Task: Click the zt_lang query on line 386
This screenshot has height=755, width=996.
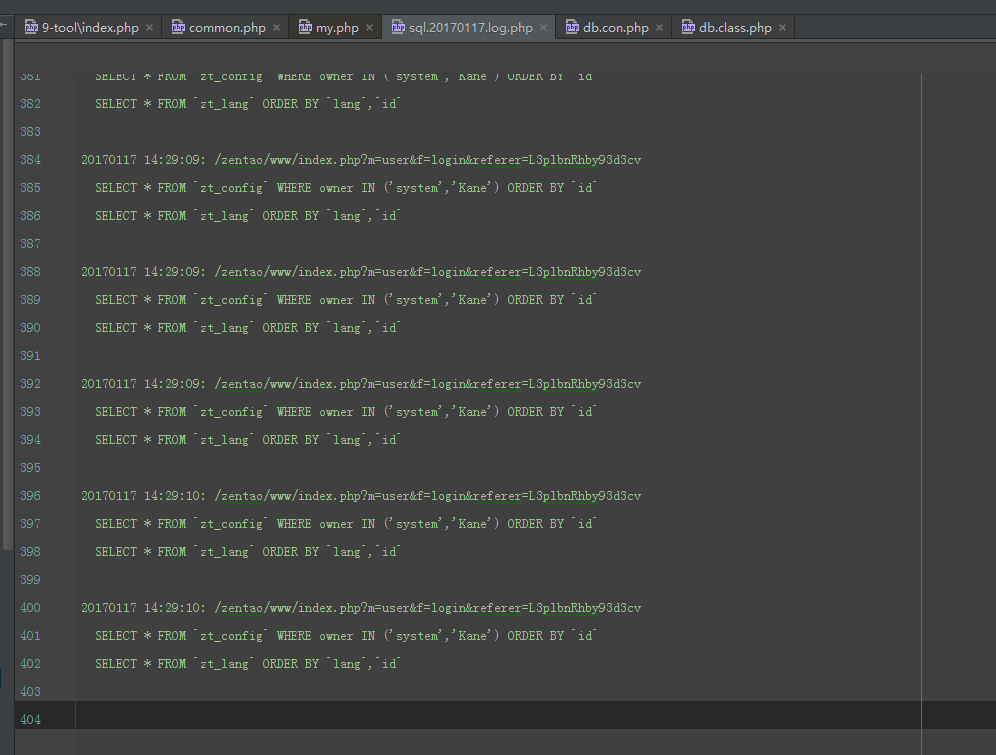Action: pyautogui.click(x=247, y=216)
